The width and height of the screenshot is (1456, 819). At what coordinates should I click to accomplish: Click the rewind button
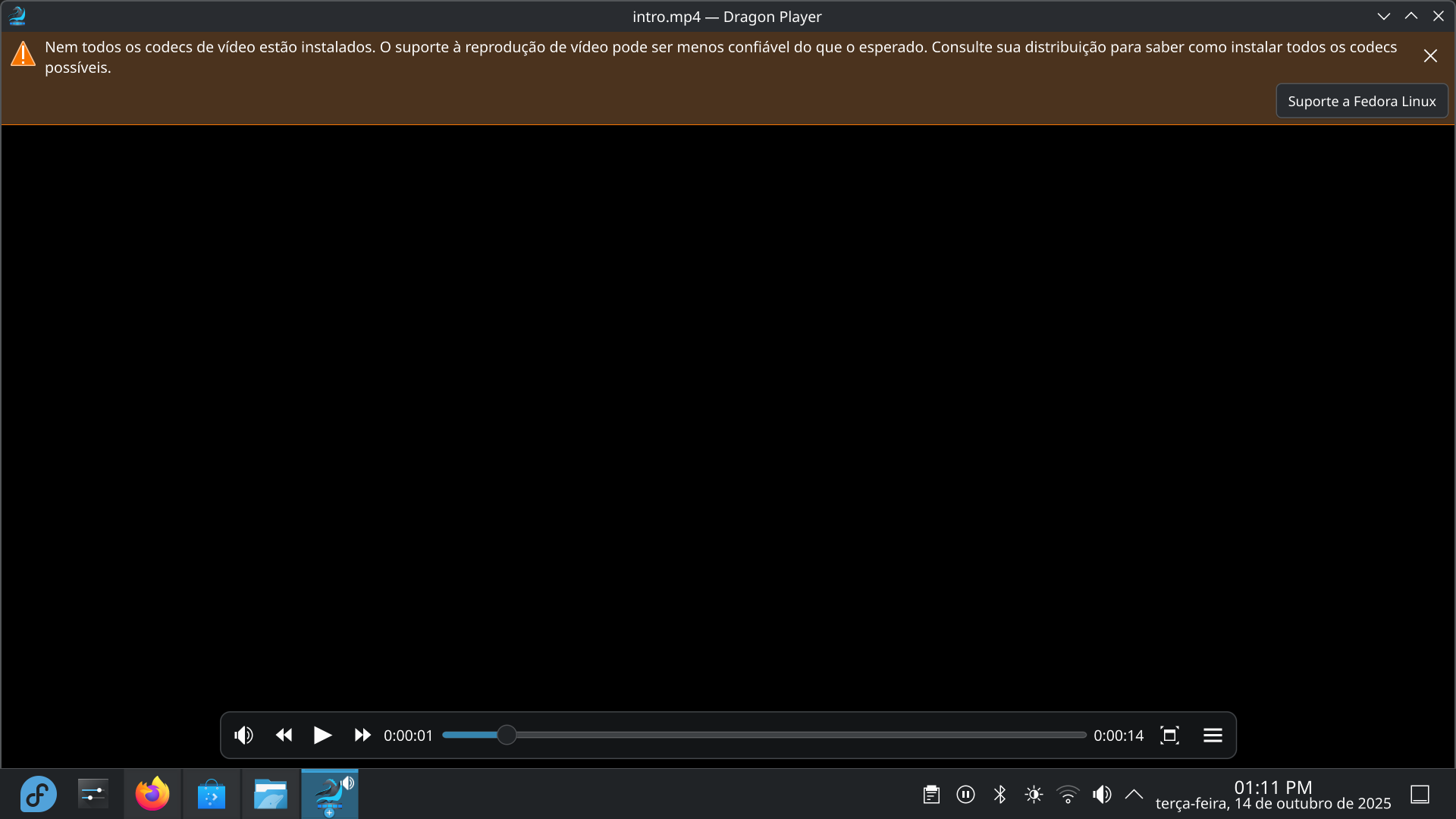point(284,735)
